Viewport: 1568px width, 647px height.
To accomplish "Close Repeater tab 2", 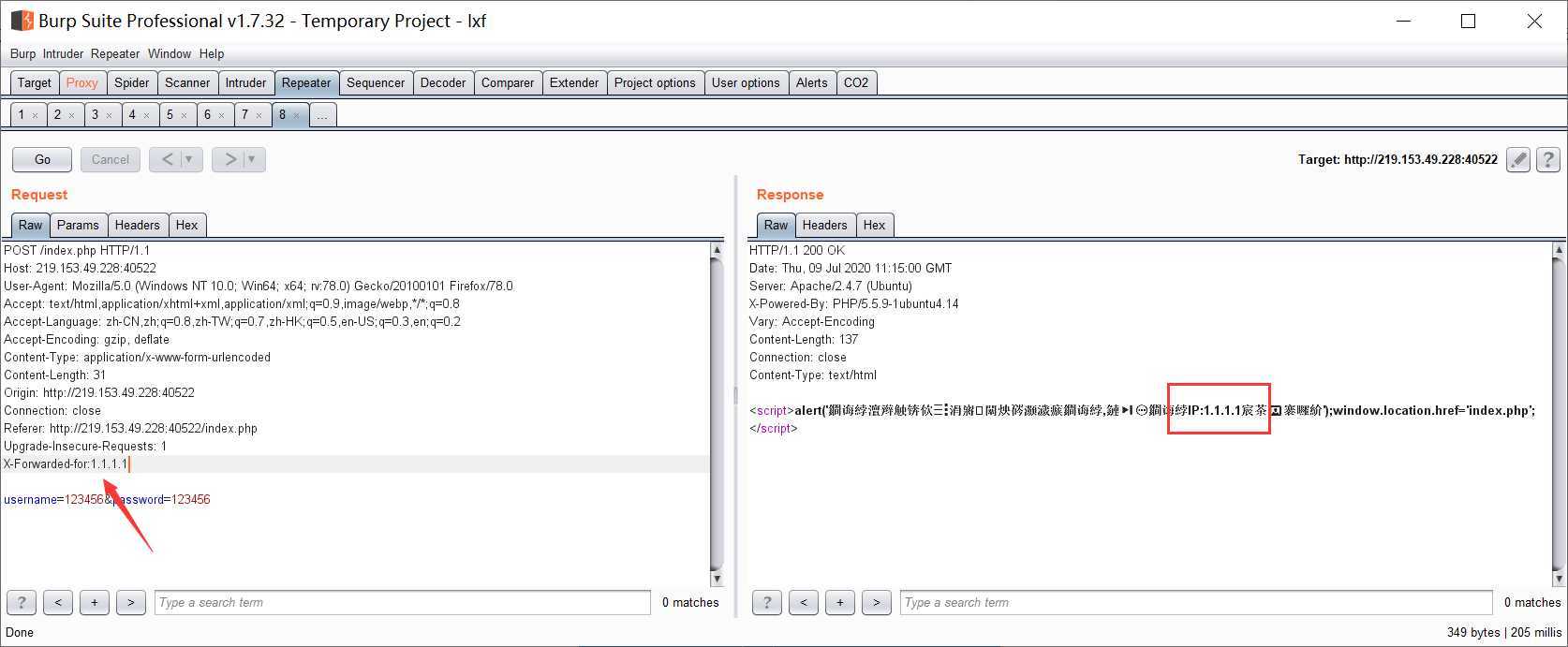I will click(x=71, y=115).
